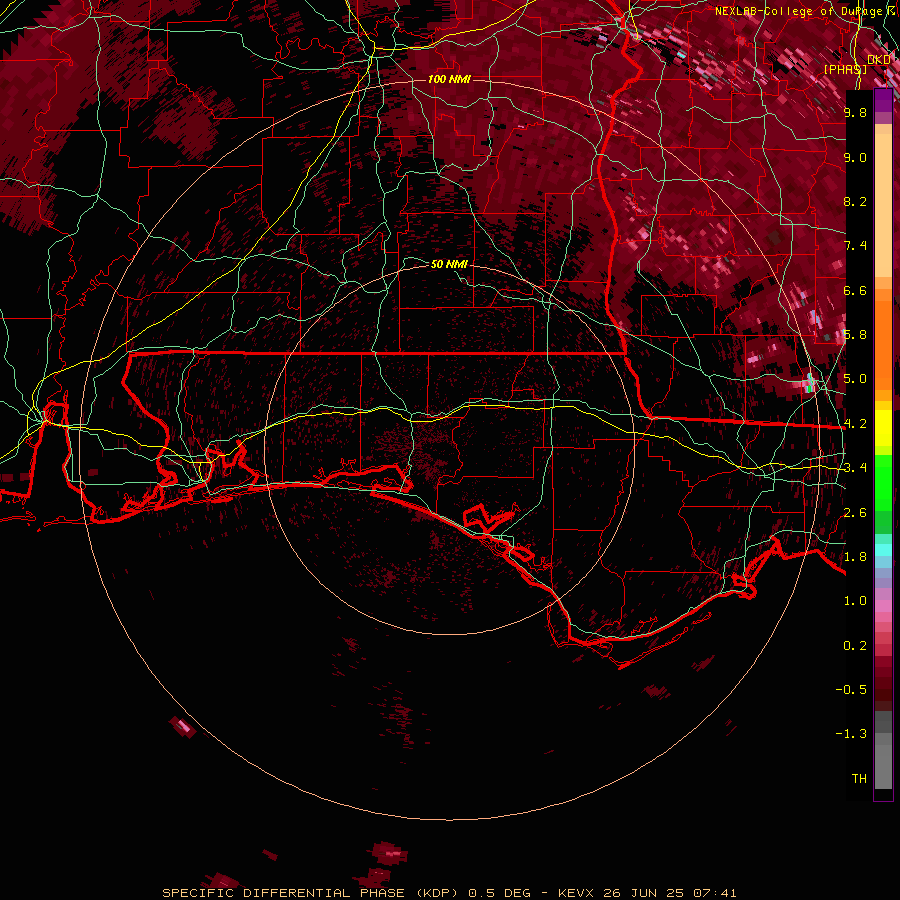Click the -1.3 value on the color scale
Viewport: 900px width, 900px height.
[851, 734]
